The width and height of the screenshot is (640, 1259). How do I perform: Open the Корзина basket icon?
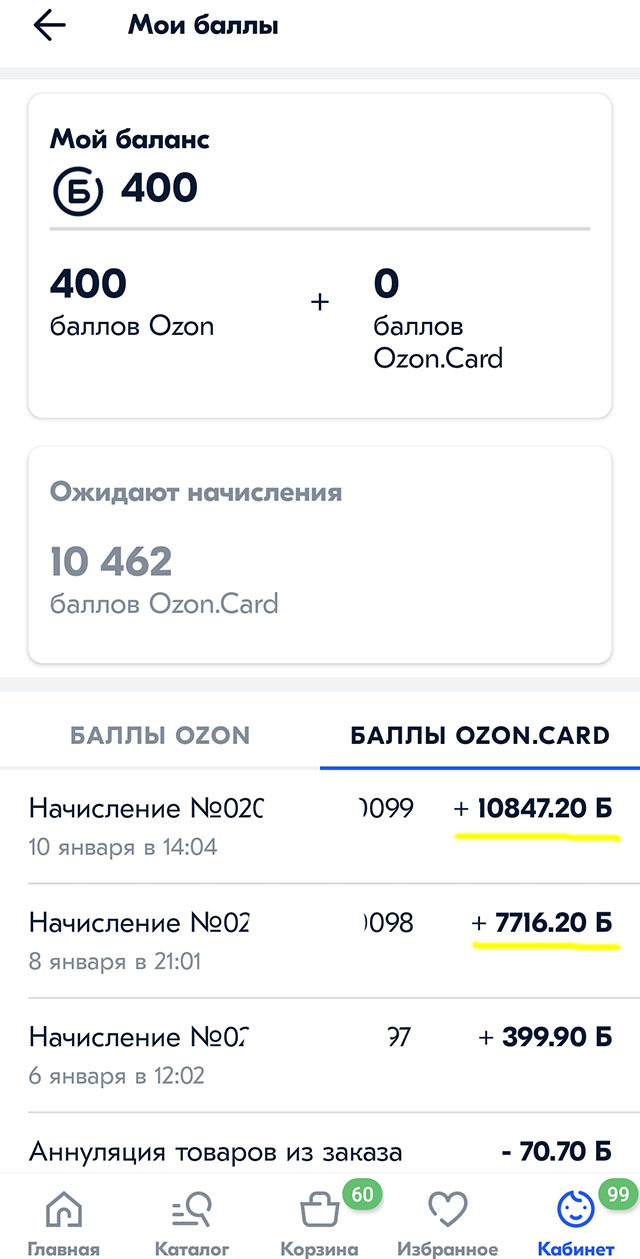pos(317,1211)
